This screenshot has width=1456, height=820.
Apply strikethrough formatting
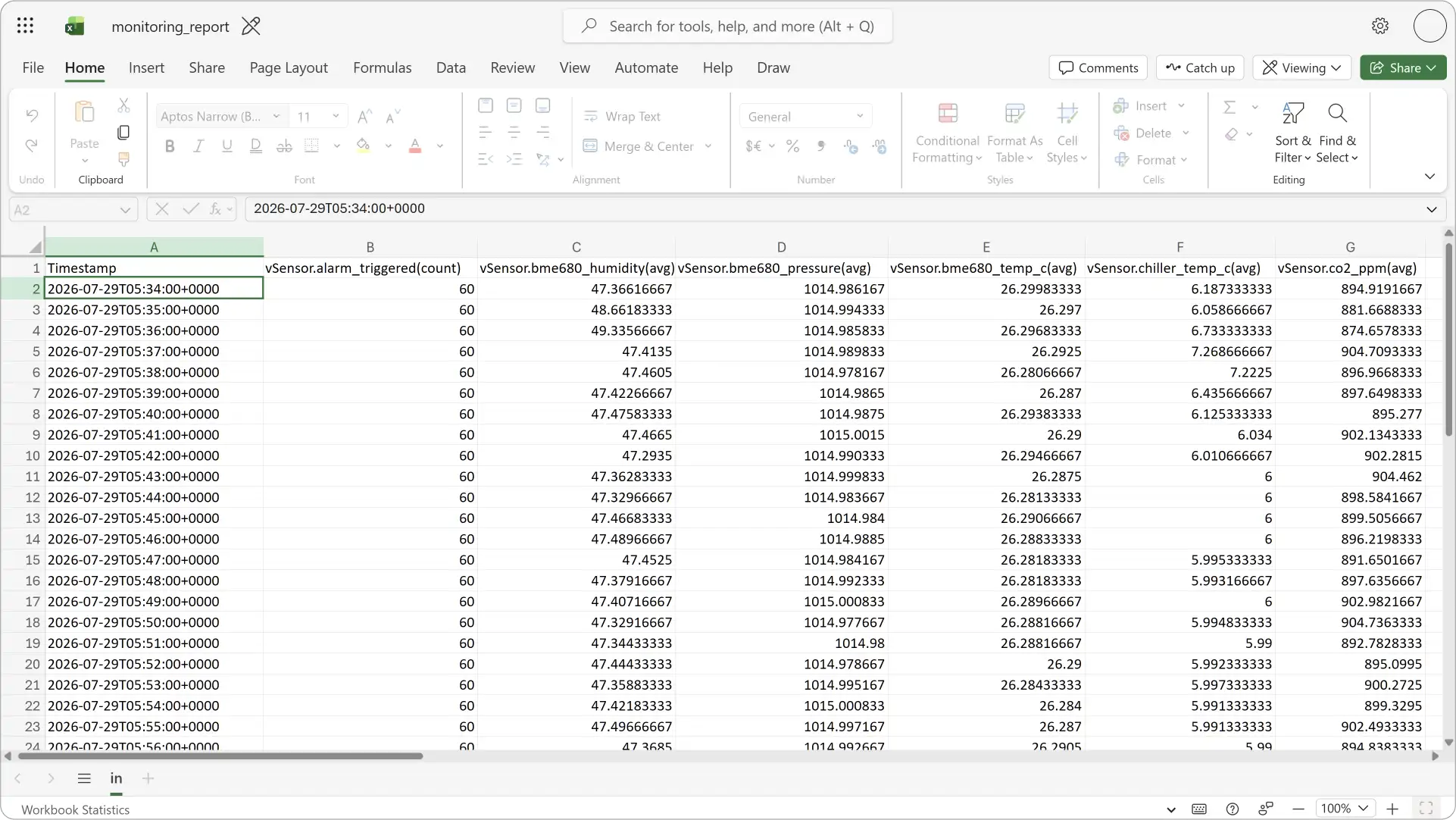tap(284, 146)
